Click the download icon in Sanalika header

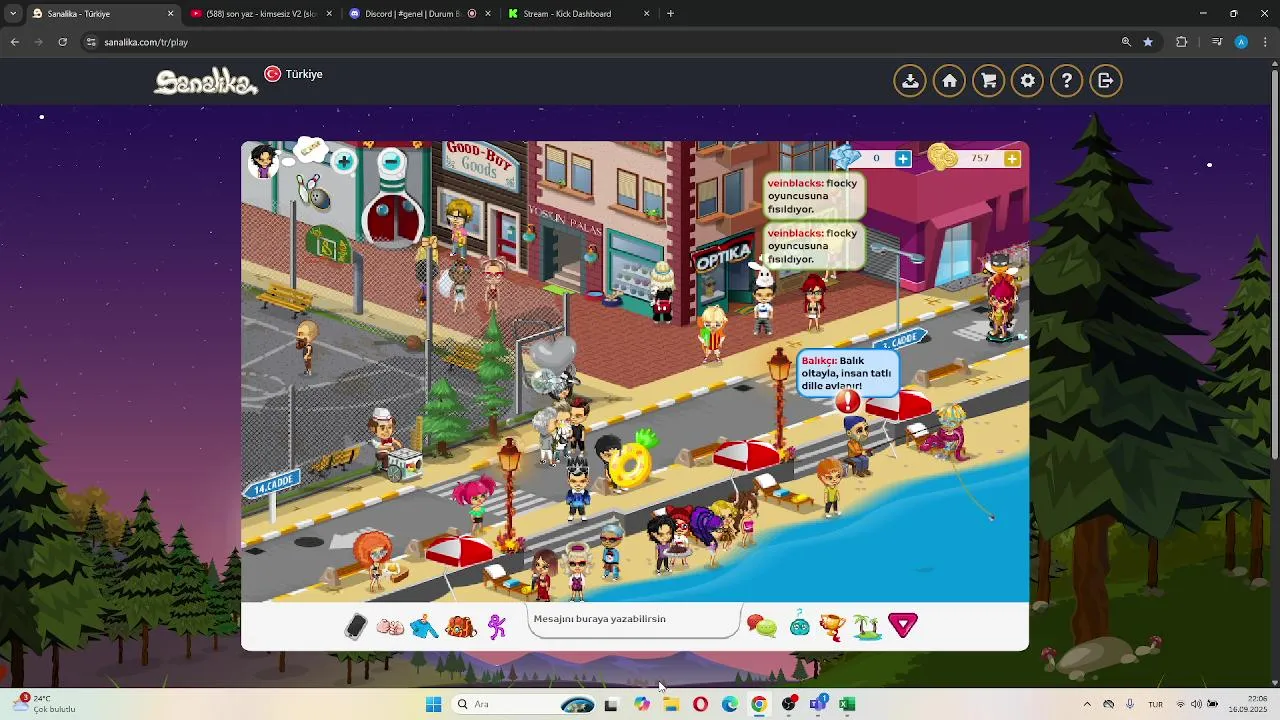[x=910, y=81]
